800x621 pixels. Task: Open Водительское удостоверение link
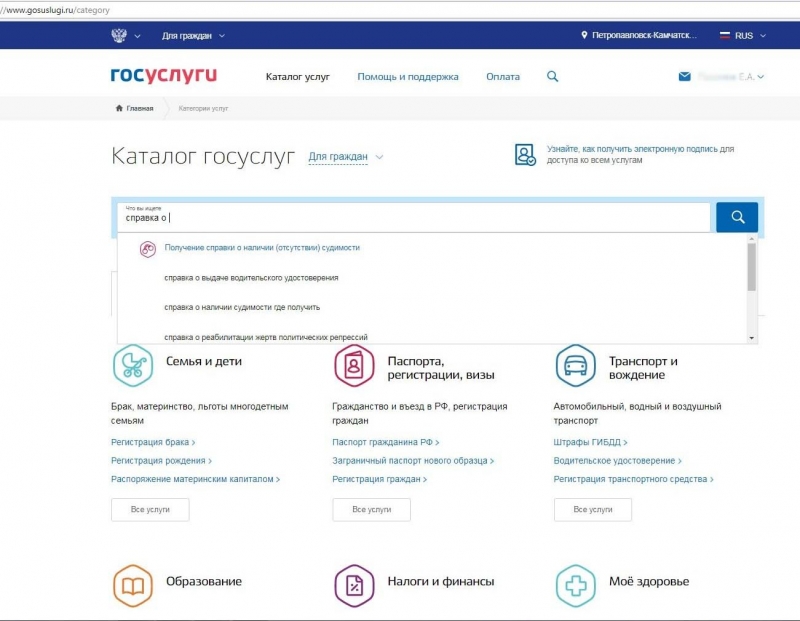pos(617,460)
